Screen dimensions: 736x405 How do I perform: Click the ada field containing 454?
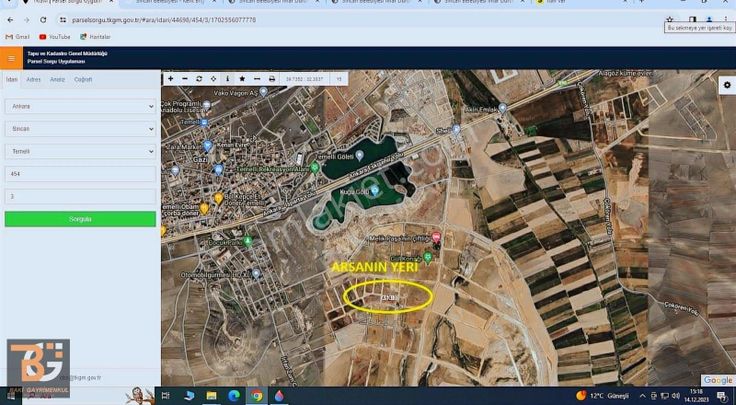coord(80,174)
